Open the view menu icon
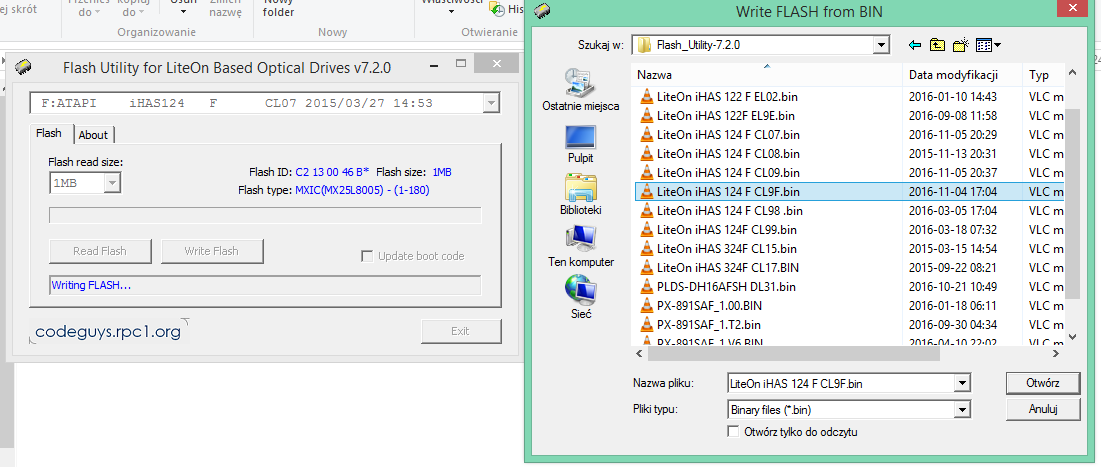Image resolution: width=1101 pixels, height=467 pixels. (x=988, y=46)
